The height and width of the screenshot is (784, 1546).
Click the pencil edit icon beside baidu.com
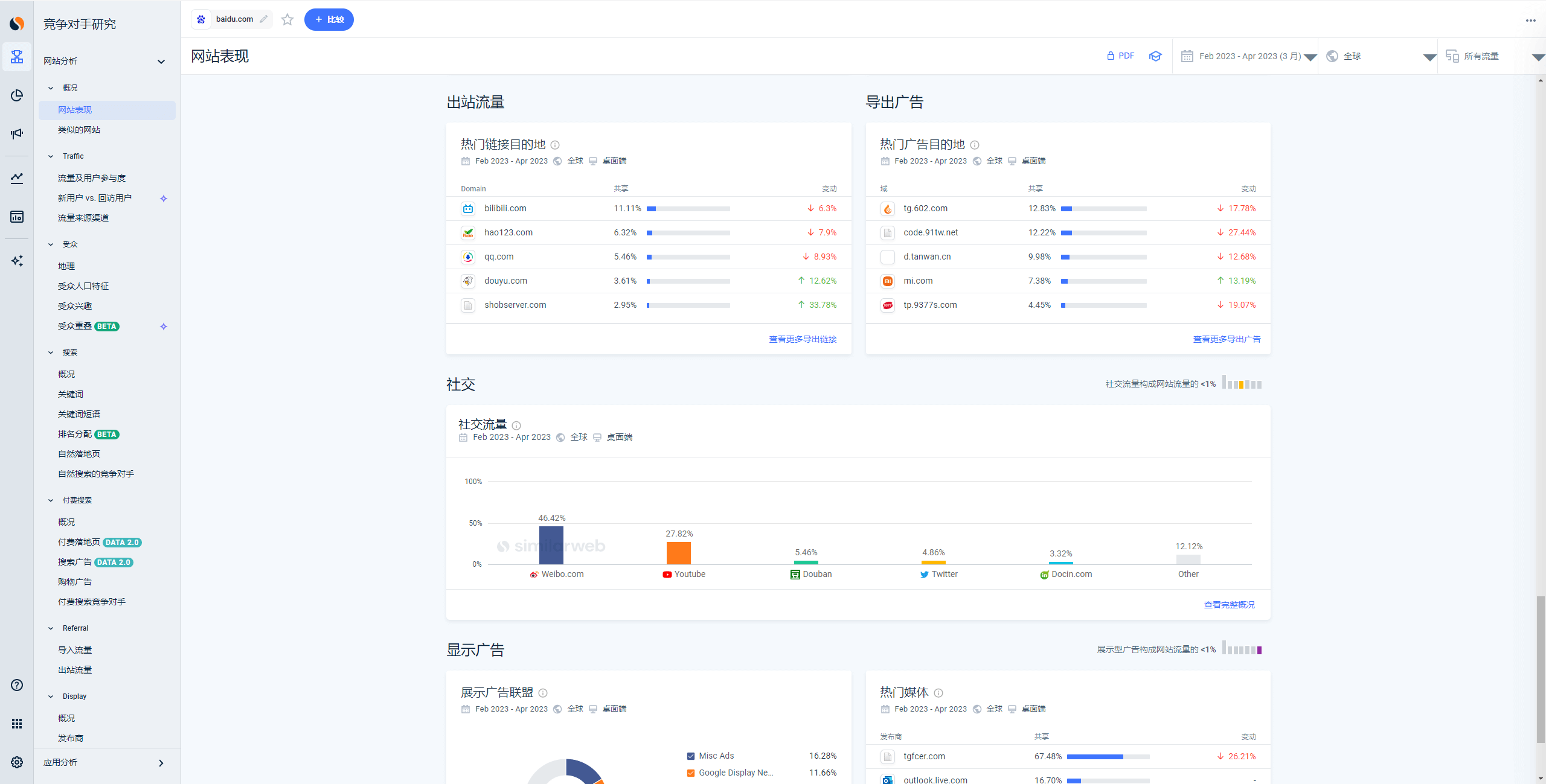(264, 19)
